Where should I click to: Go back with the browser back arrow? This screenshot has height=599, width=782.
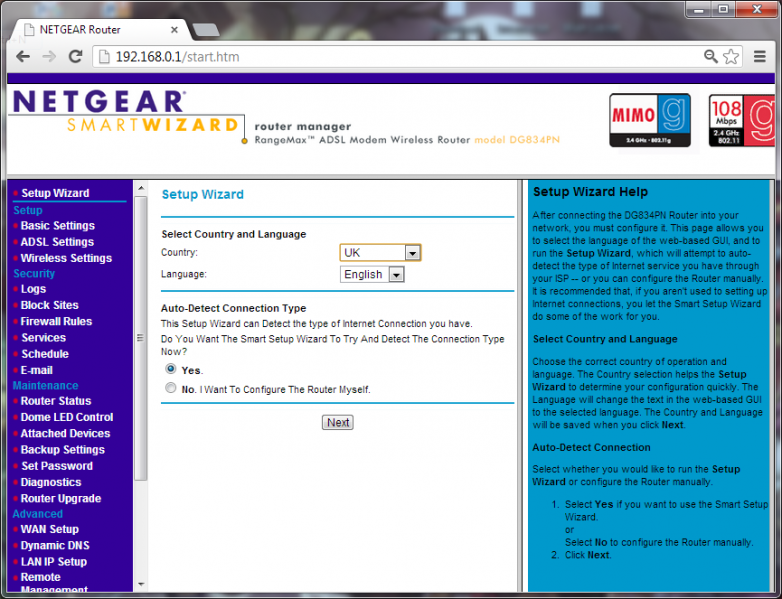coord(23,56)
